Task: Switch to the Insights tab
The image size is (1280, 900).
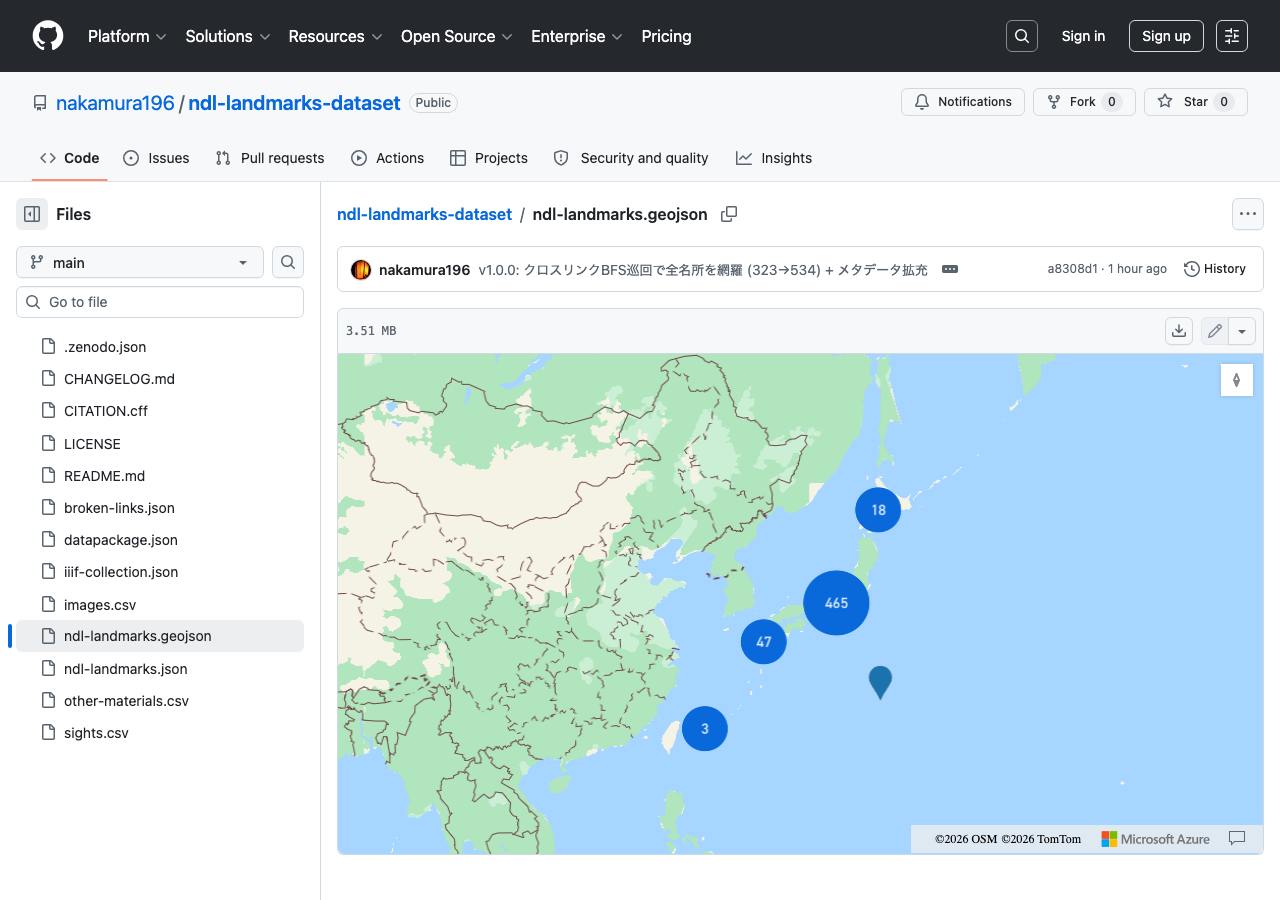Action: (774, 158)
